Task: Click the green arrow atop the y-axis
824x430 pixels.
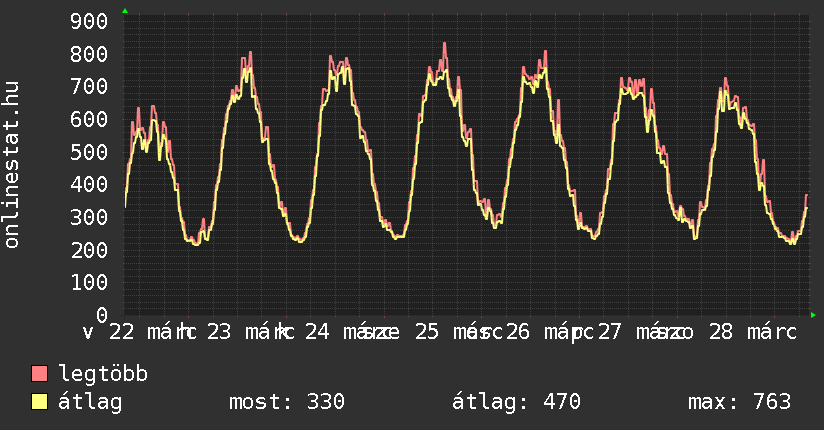Action: pyautogui.click(x=124, y=11)
